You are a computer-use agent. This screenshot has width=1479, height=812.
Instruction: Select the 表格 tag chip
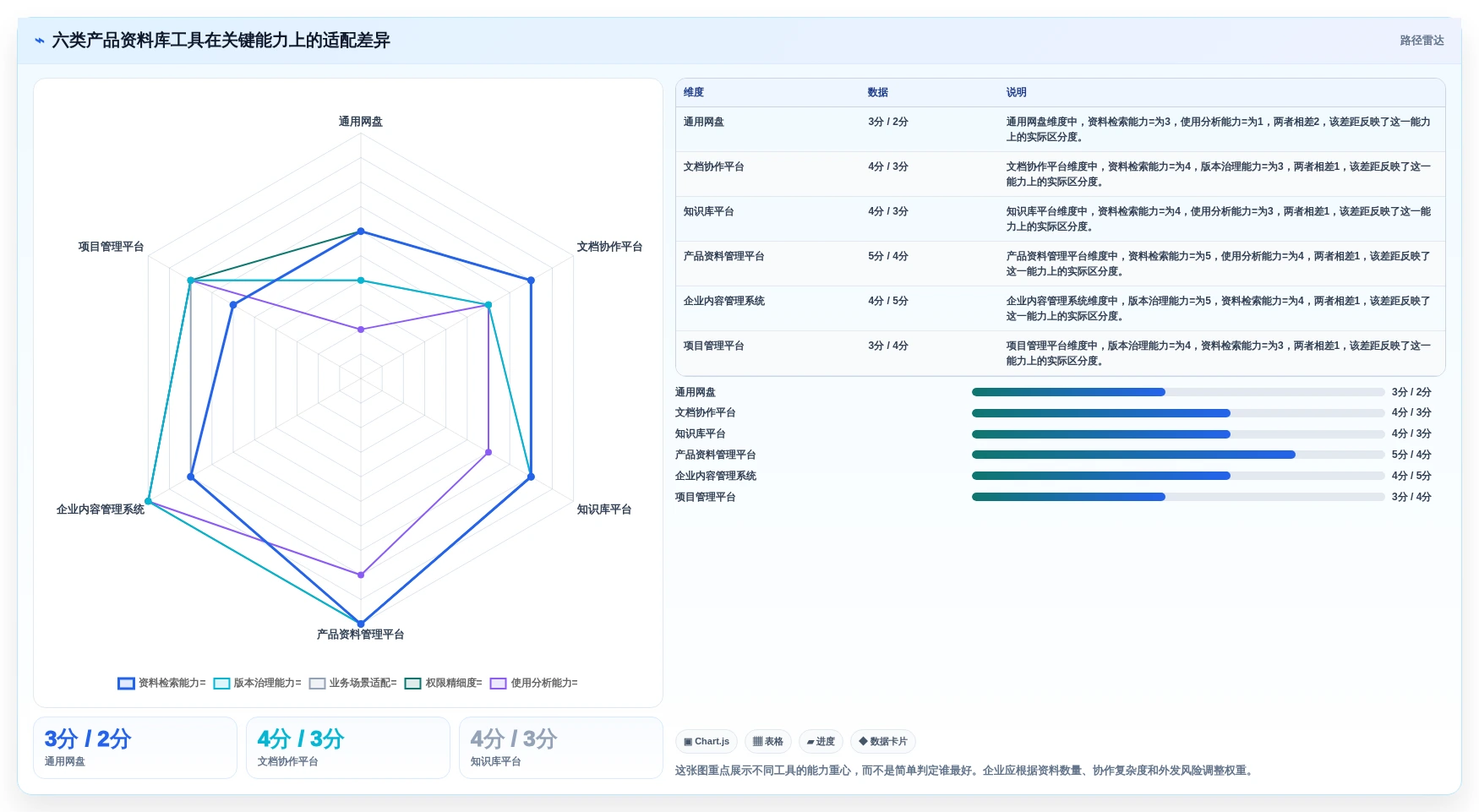768,742
